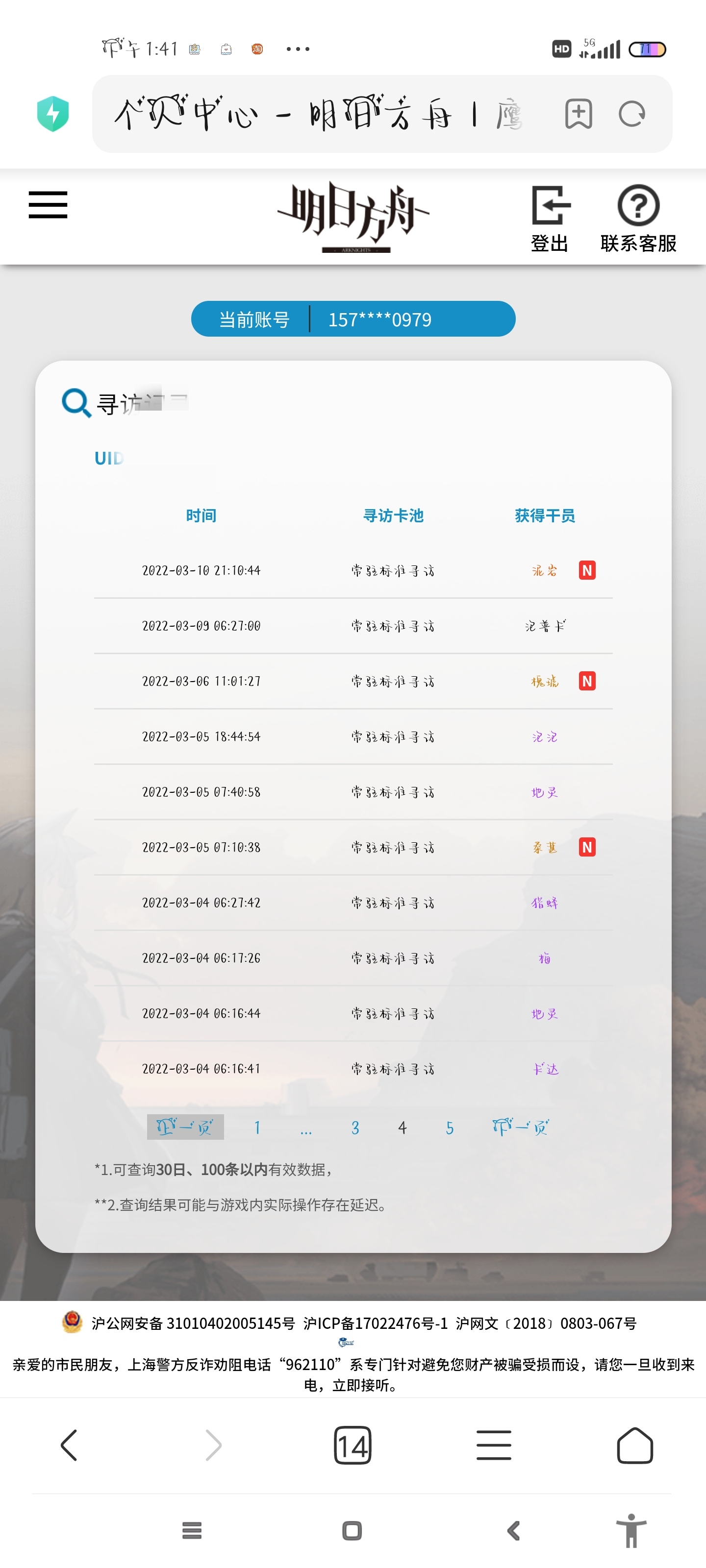The image size is (706, 1568).
Task: Tap the green shield security icon
Action: click(53, 114)
